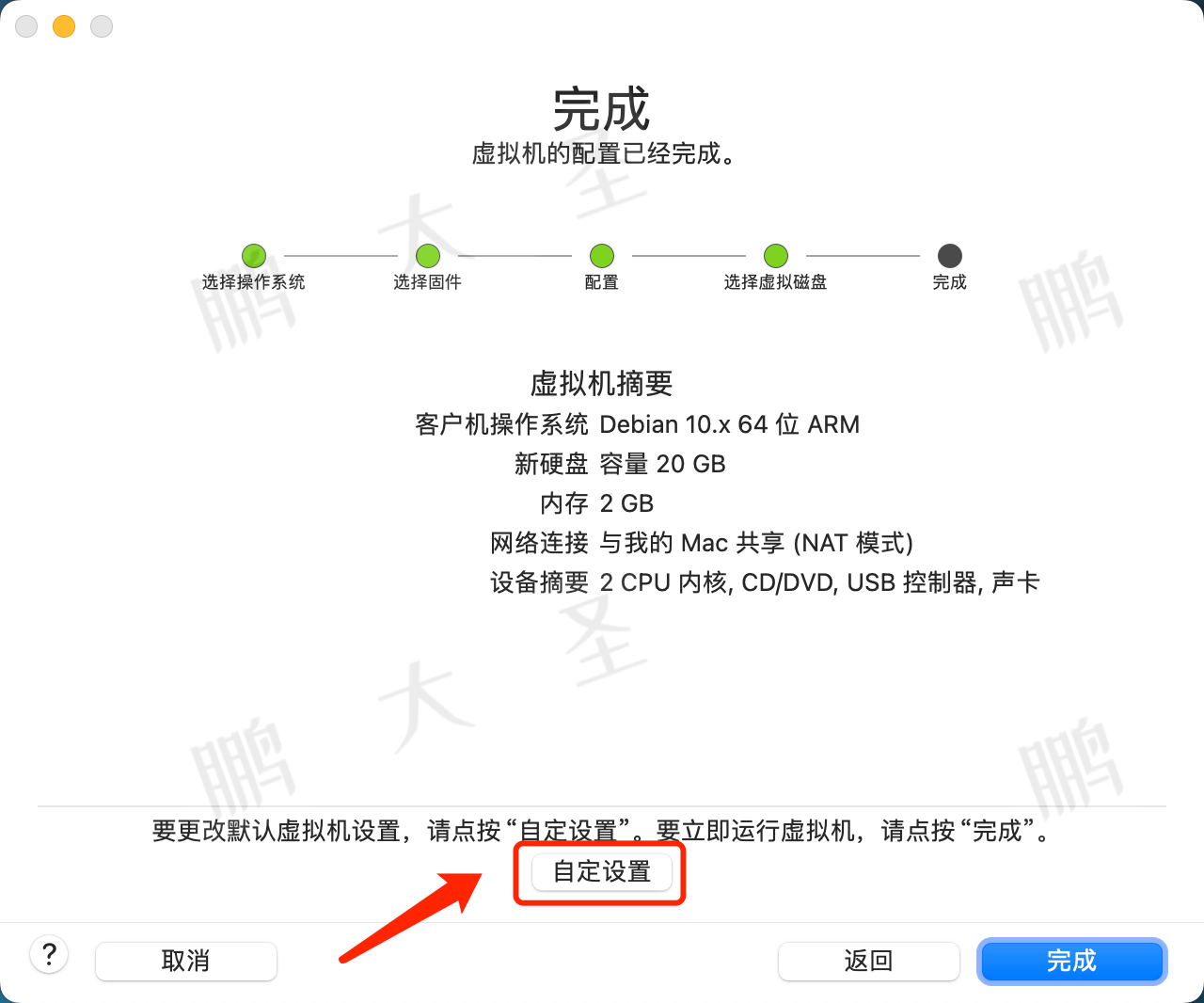Click the green 选择固件 step dot
1204x1003 pixels.
tap(428, 255)
